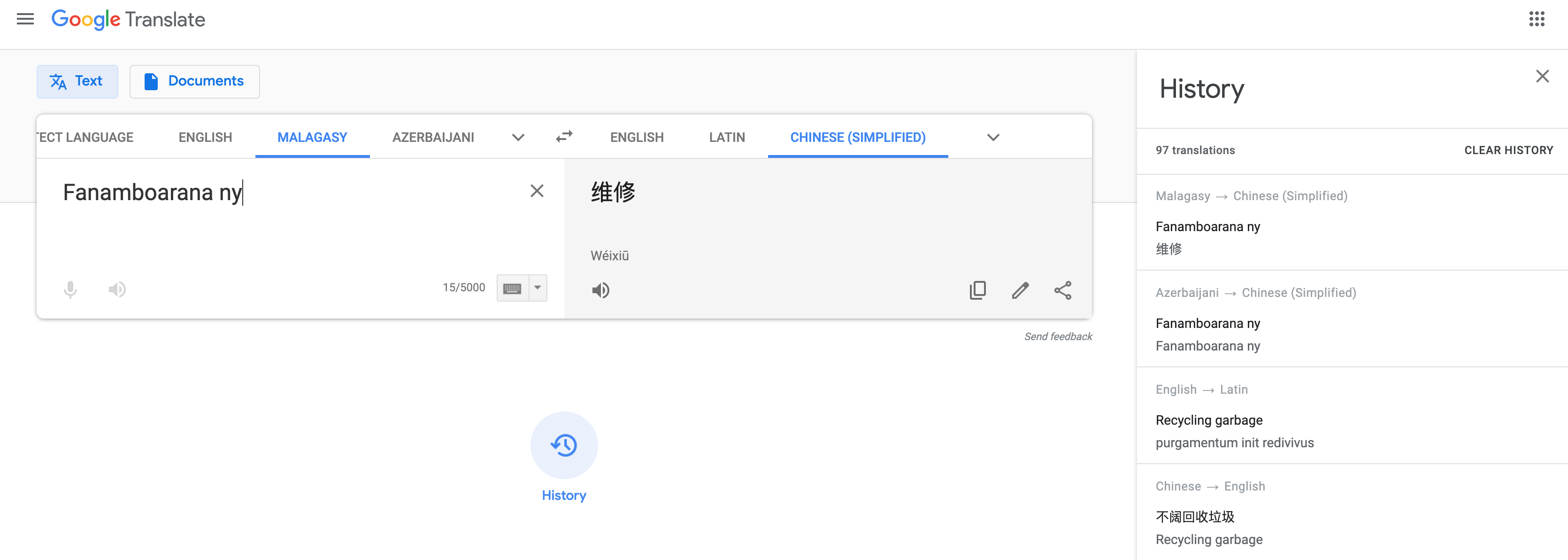Click the 15/5000 character counter
Viewport: 1568px width, 560px height.
click(464, 288)
